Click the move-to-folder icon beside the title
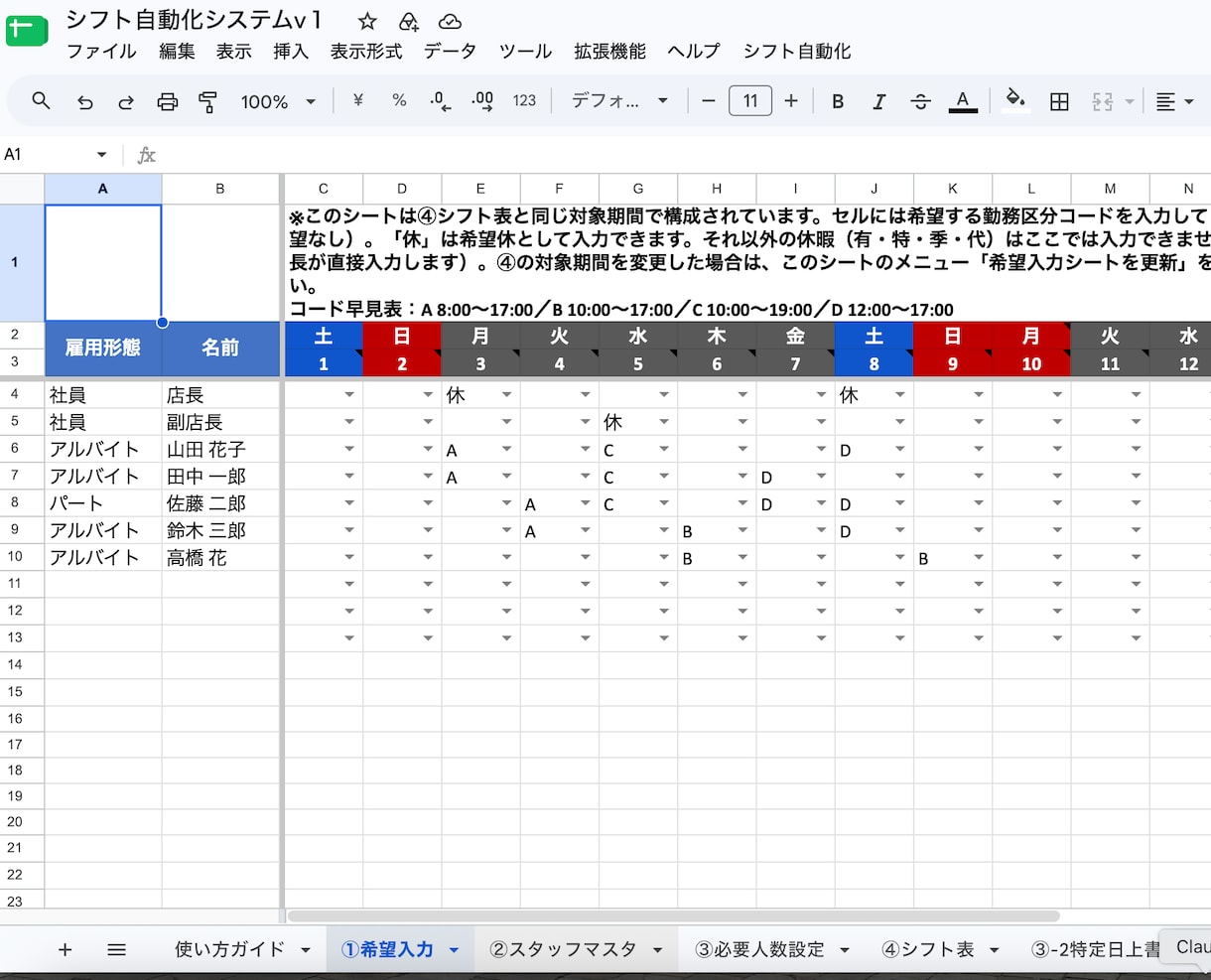The height and width of the screenshot is (980, 1211). pos(408,21)
